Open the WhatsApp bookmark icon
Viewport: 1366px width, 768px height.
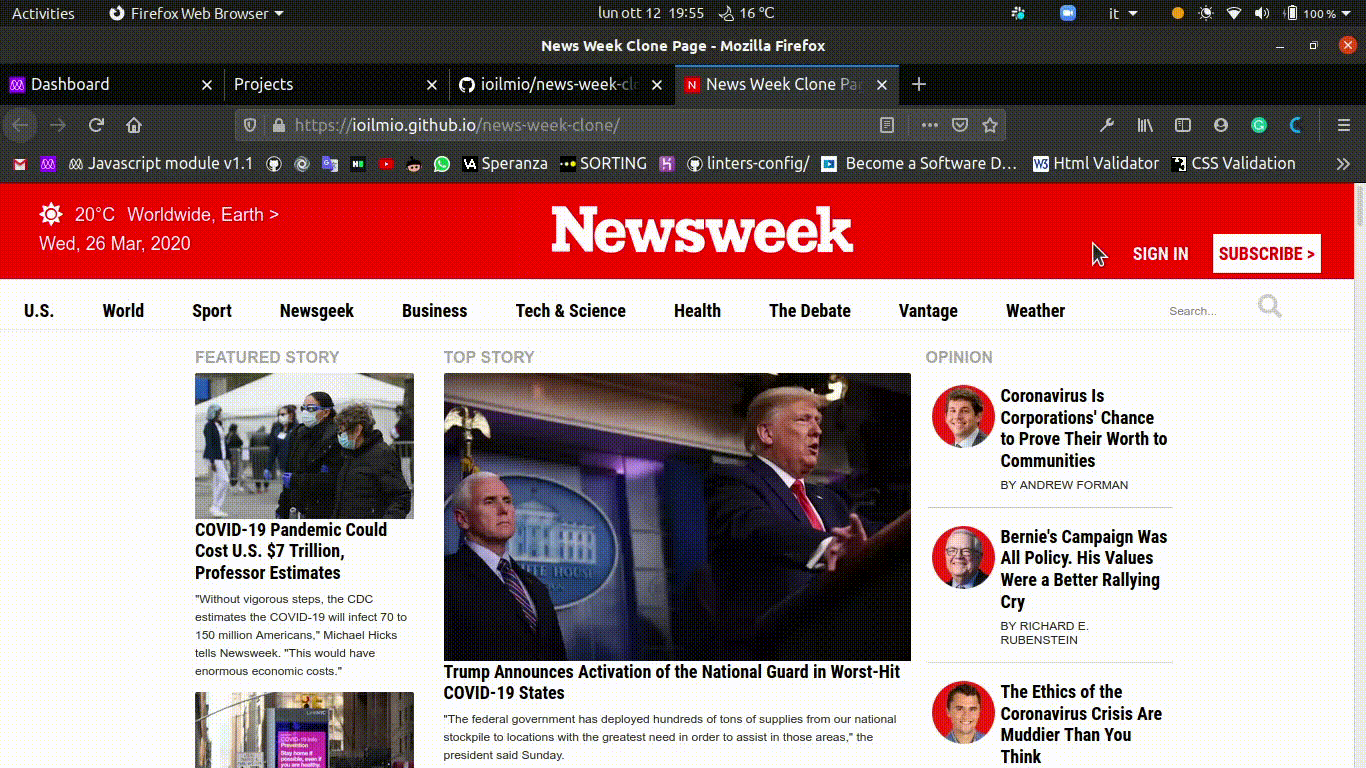pos(442,164)
